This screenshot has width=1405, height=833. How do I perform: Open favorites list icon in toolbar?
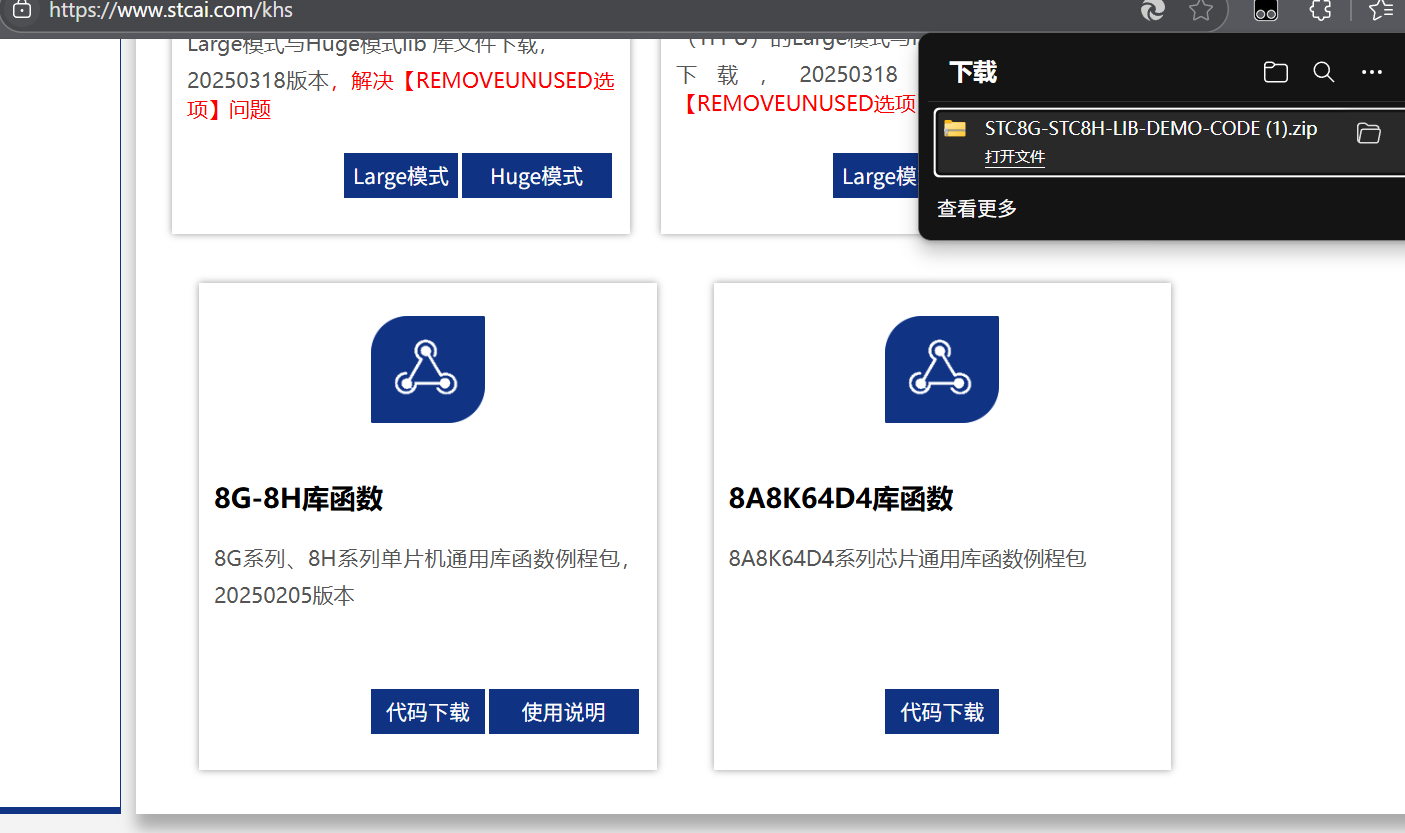[x=1381, y=10]
